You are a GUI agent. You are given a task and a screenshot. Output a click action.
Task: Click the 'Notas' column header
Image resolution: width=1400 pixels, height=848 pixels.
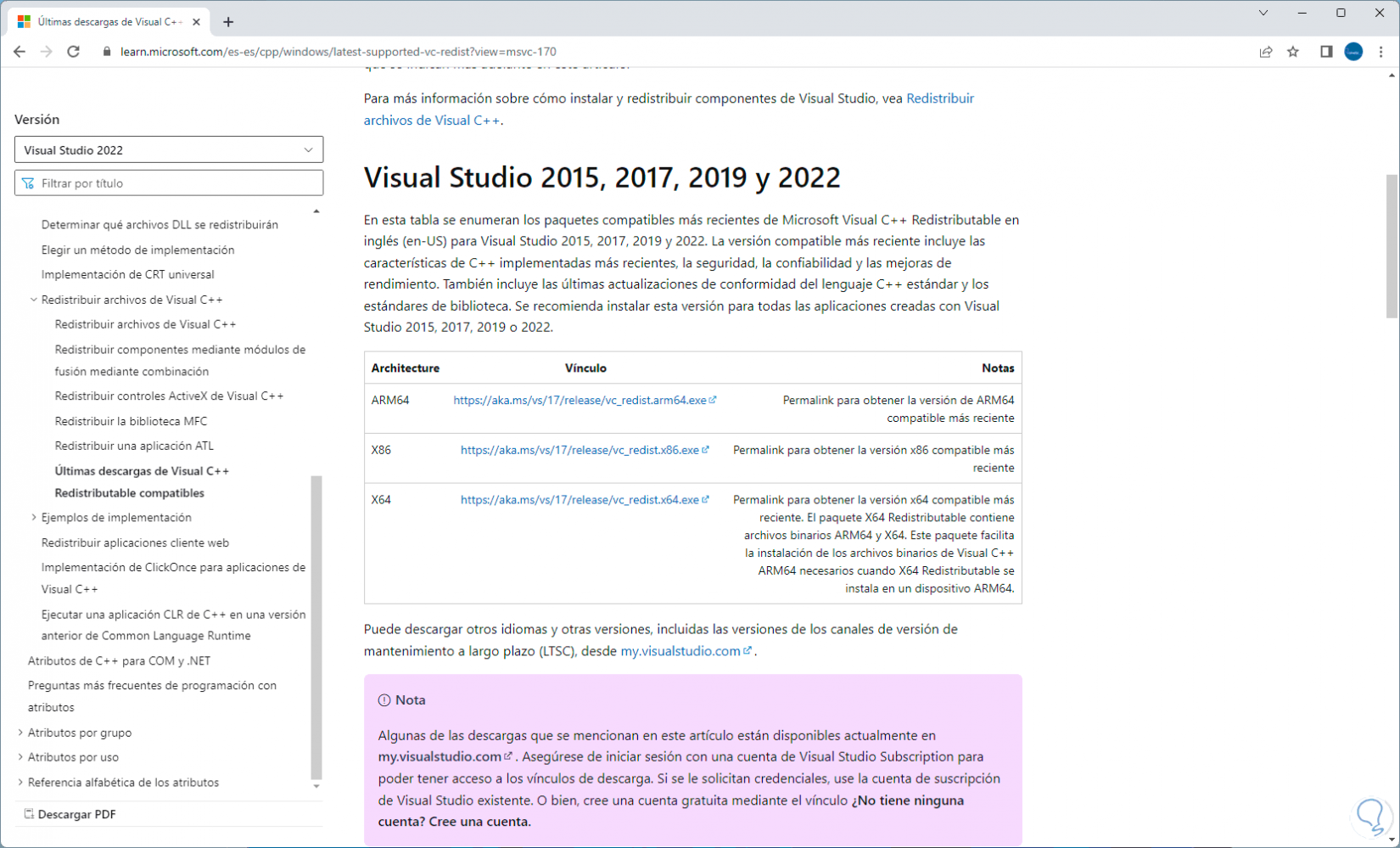998,368
